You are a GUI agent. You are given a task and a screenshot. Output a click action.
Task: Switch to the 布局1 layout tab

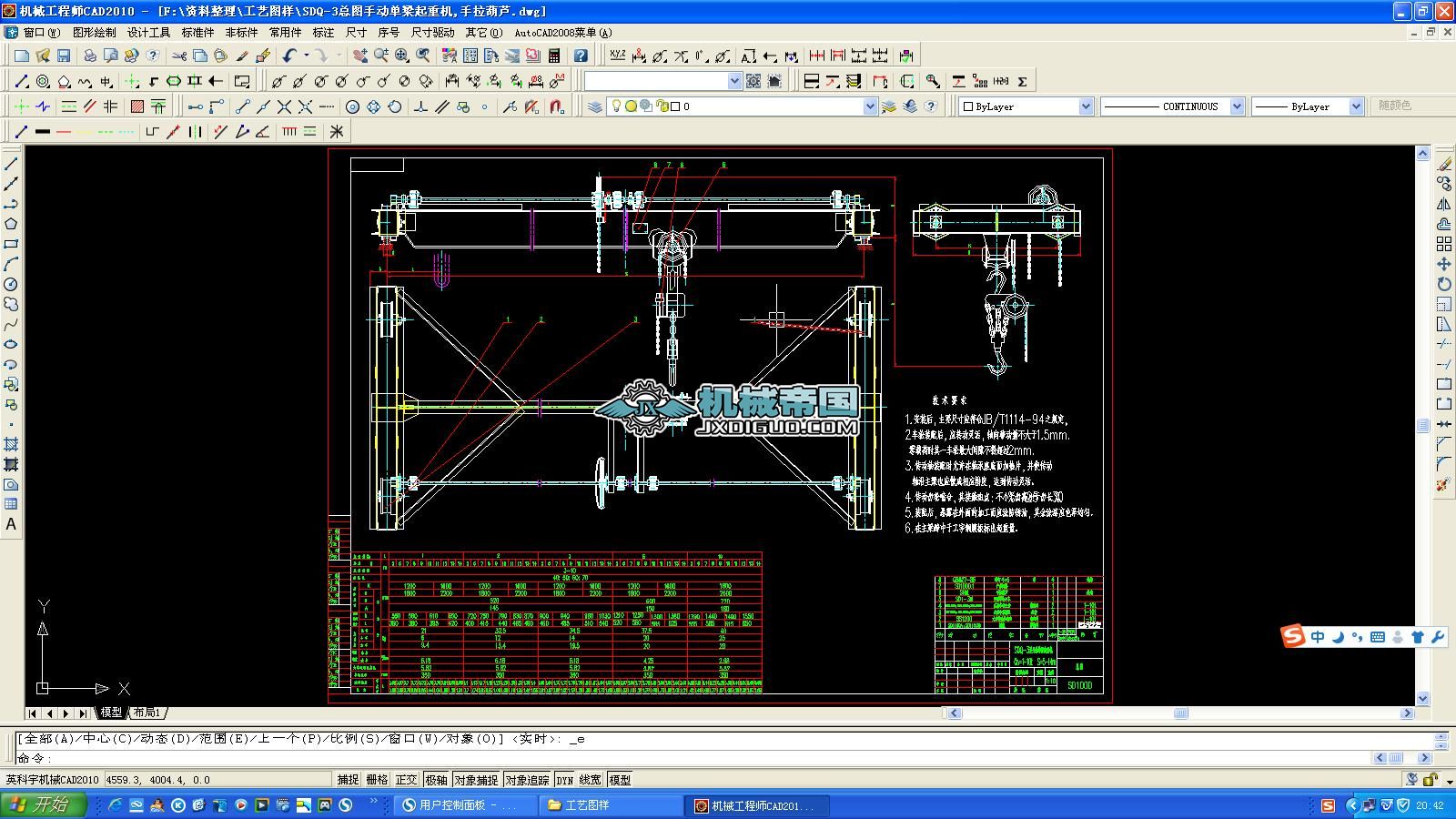tap(147, 713)
